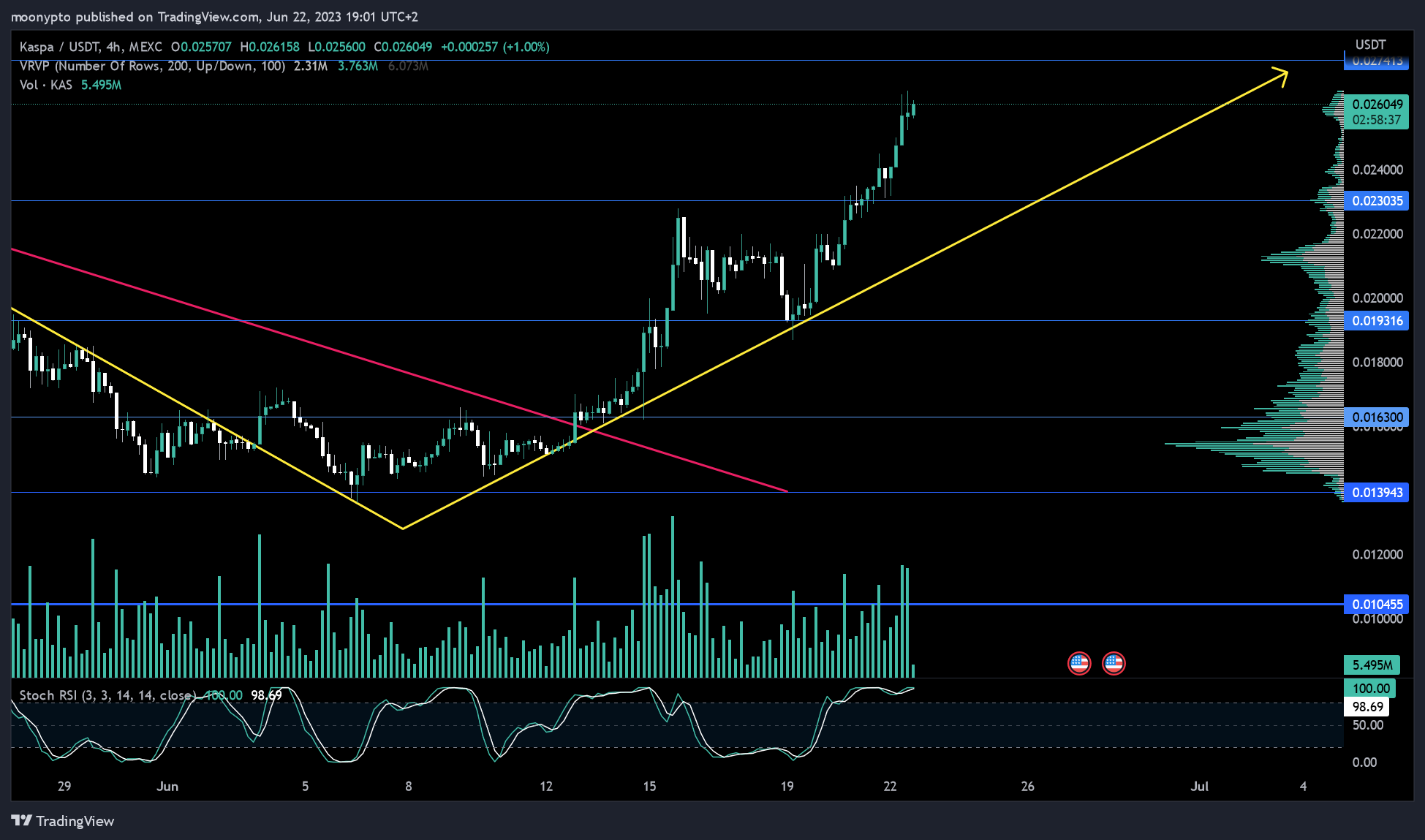Click the 22 date label on the time axis

point(890,786)
